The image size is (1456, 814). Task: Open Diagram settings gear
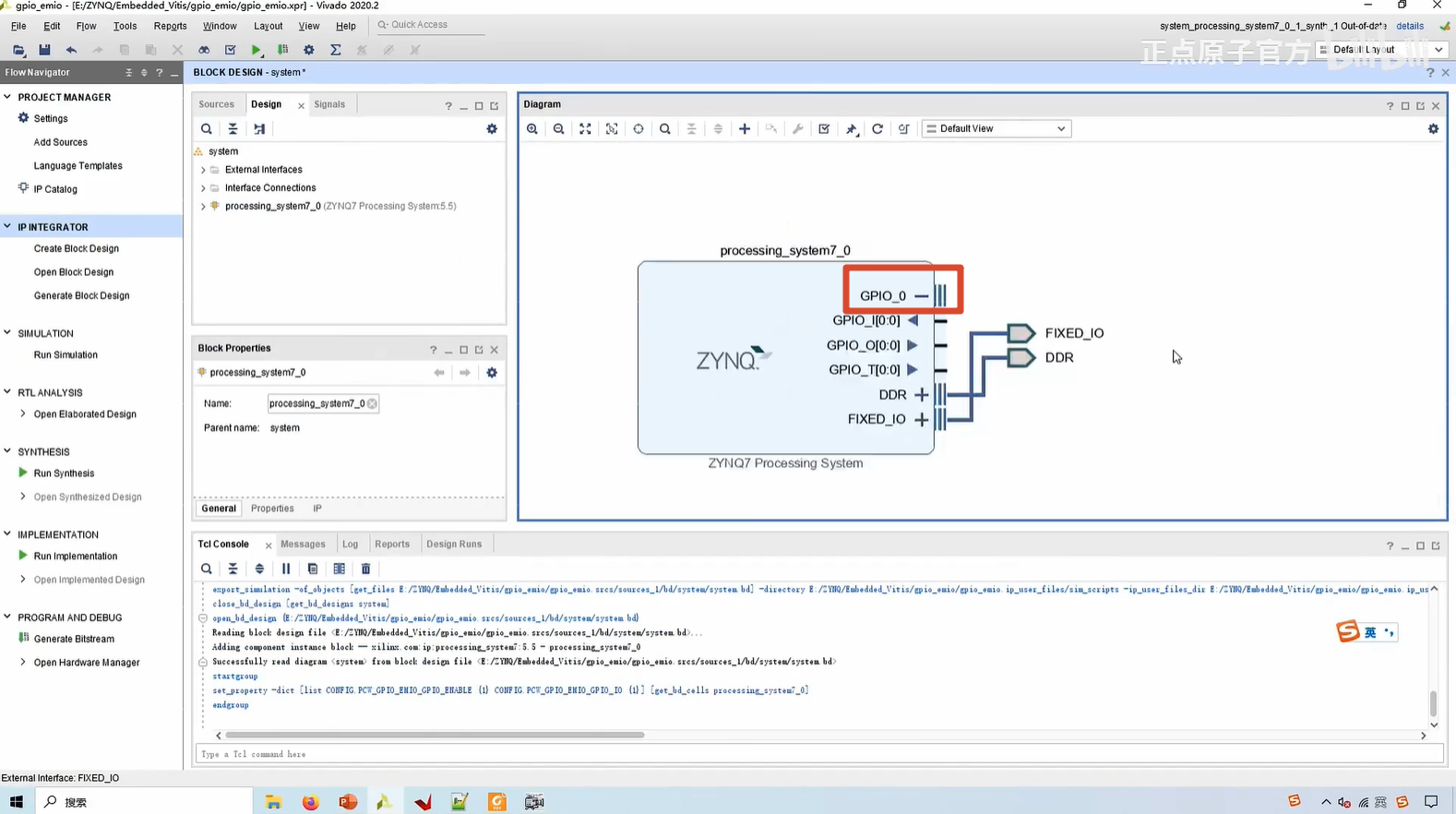coord(1433,129)
